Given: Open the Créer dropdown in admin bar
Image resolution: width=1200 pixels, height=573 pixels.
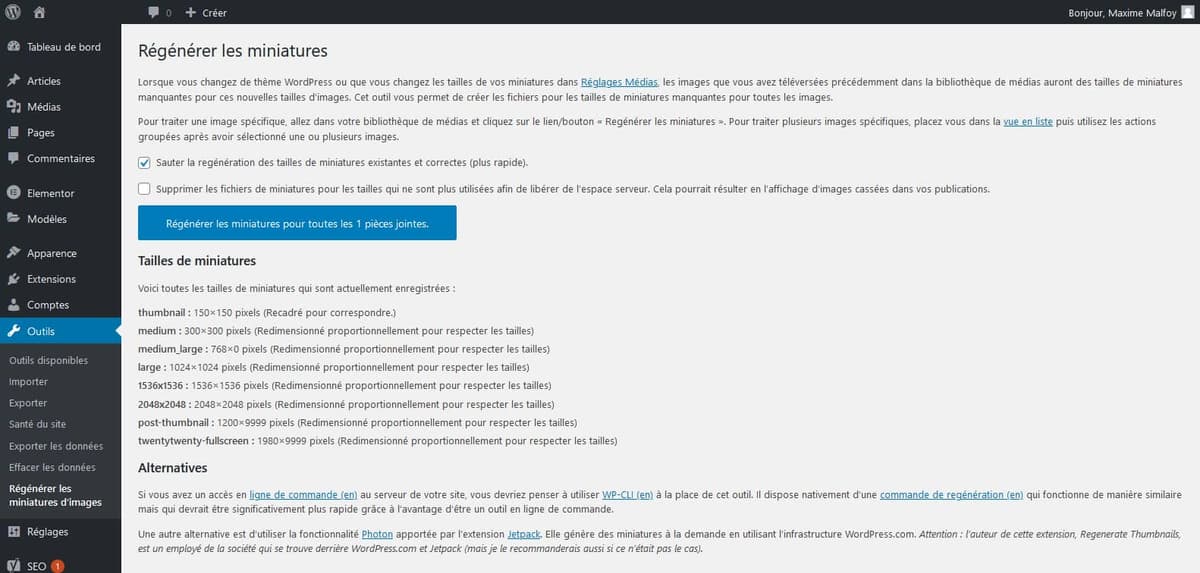Looking at the screenshot, I should coord(206,12).
